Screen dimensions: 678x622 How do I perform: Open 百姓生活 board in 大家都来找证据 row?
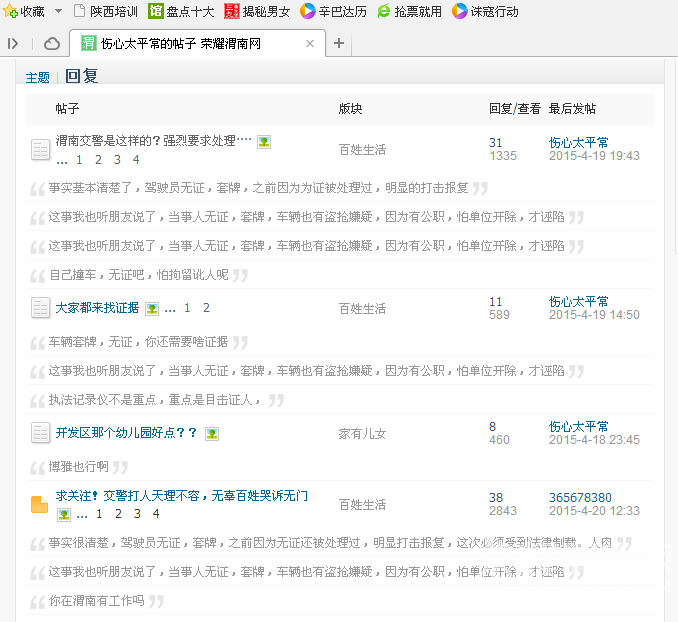(362, 309)
